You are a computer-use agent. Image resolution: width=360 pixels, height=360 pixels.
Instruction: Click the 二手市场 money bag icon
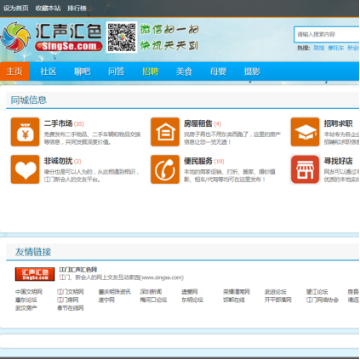[25, 132]
